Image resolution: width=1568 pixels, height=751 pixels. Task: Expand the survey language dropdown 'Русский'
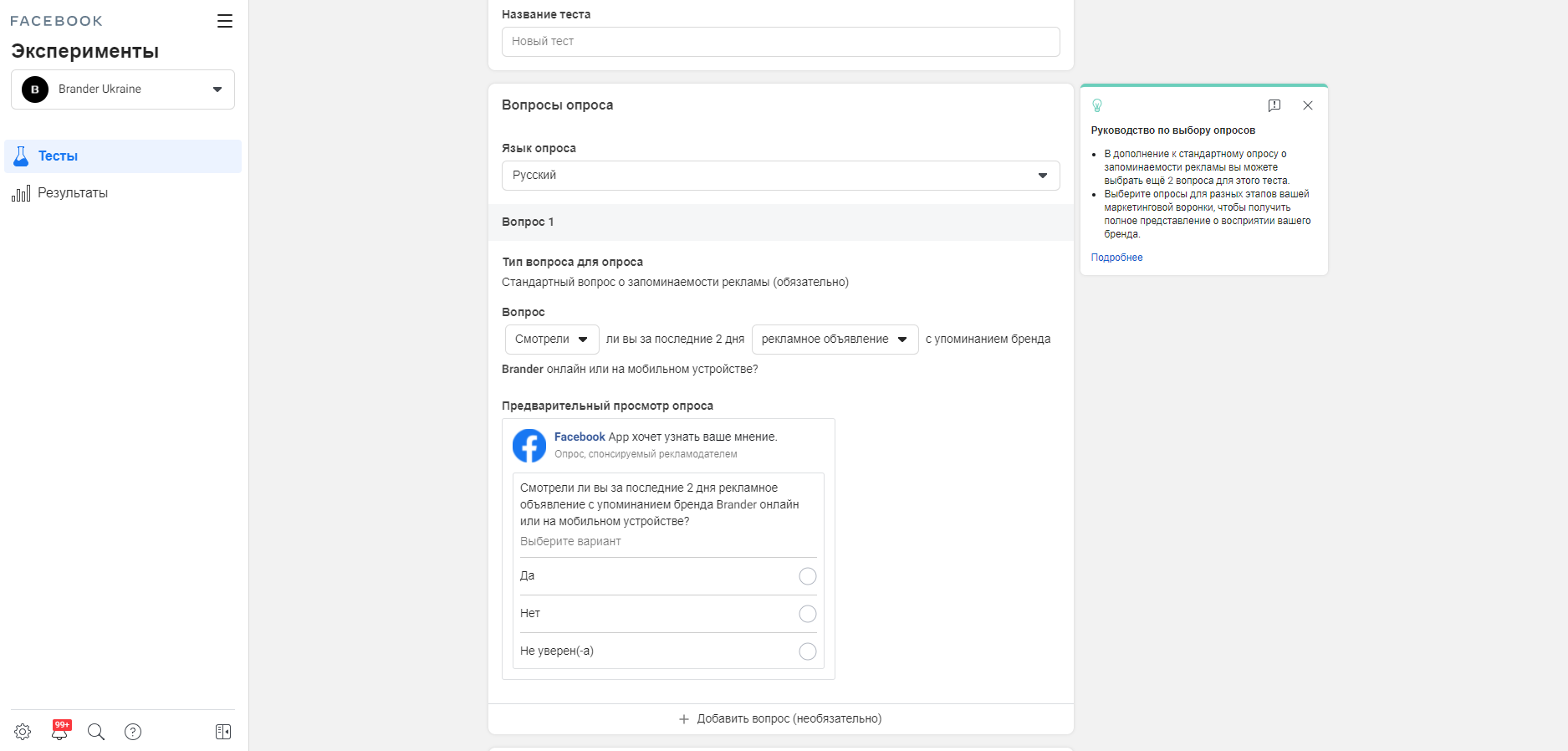point(780,176)
